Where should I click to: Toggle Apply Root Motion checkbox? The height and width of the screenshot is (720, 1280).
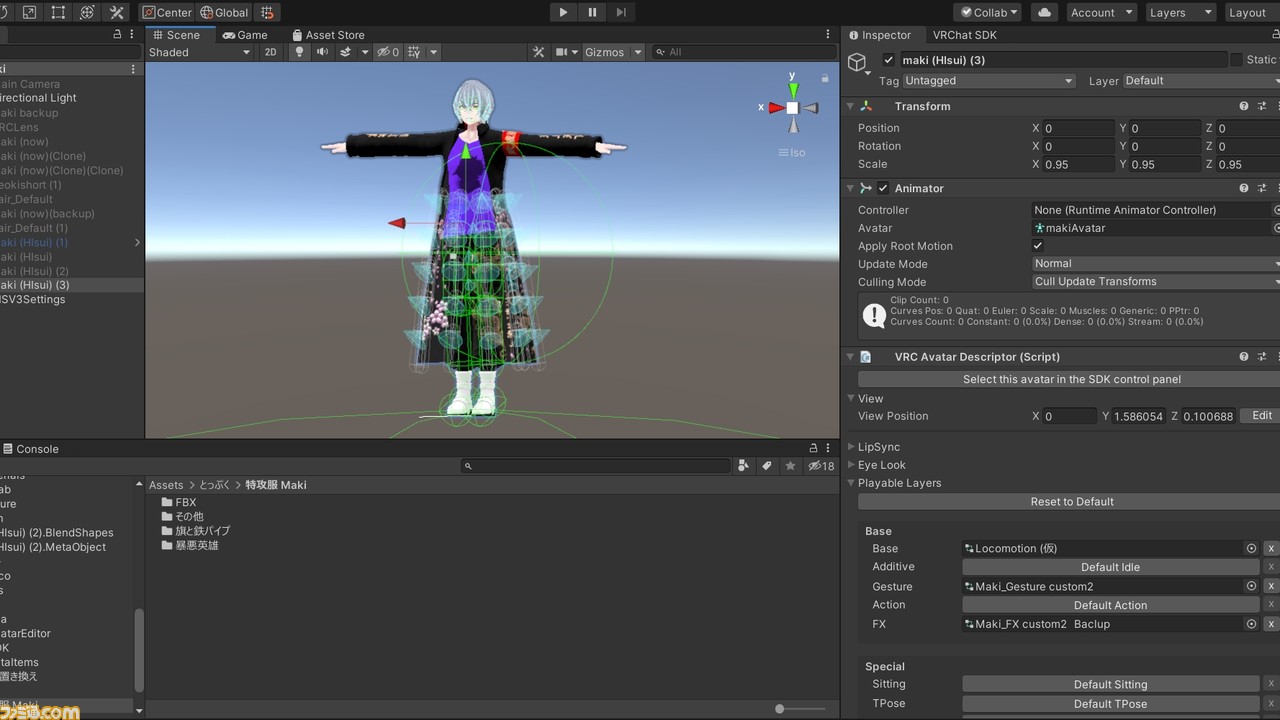coord(1038,246)
